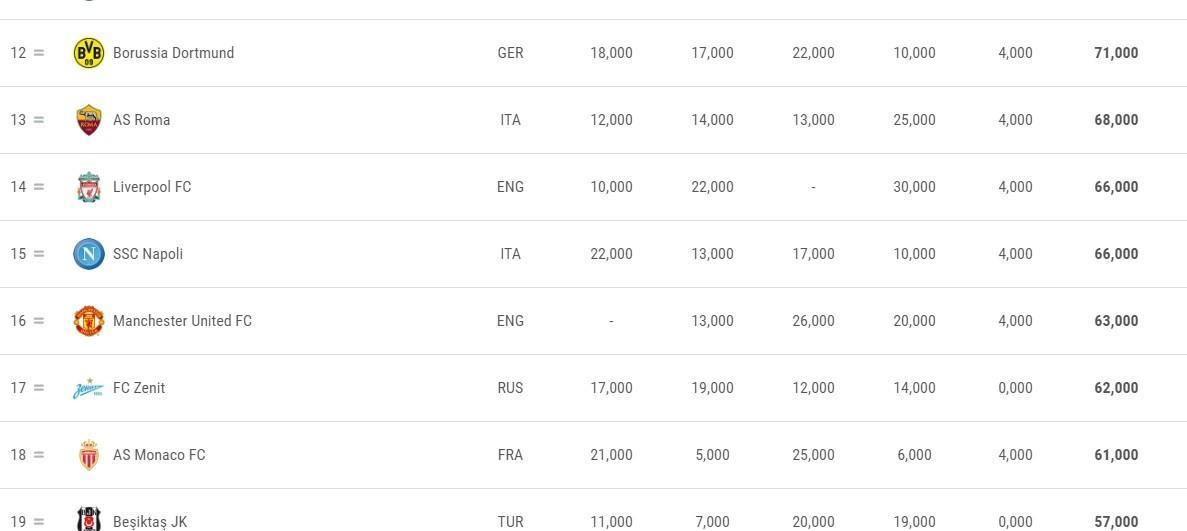The width and height of the screenshot is (1187, 531).
Task: Click the Beşiktaş JK crest
Action: tap(89, 520)
